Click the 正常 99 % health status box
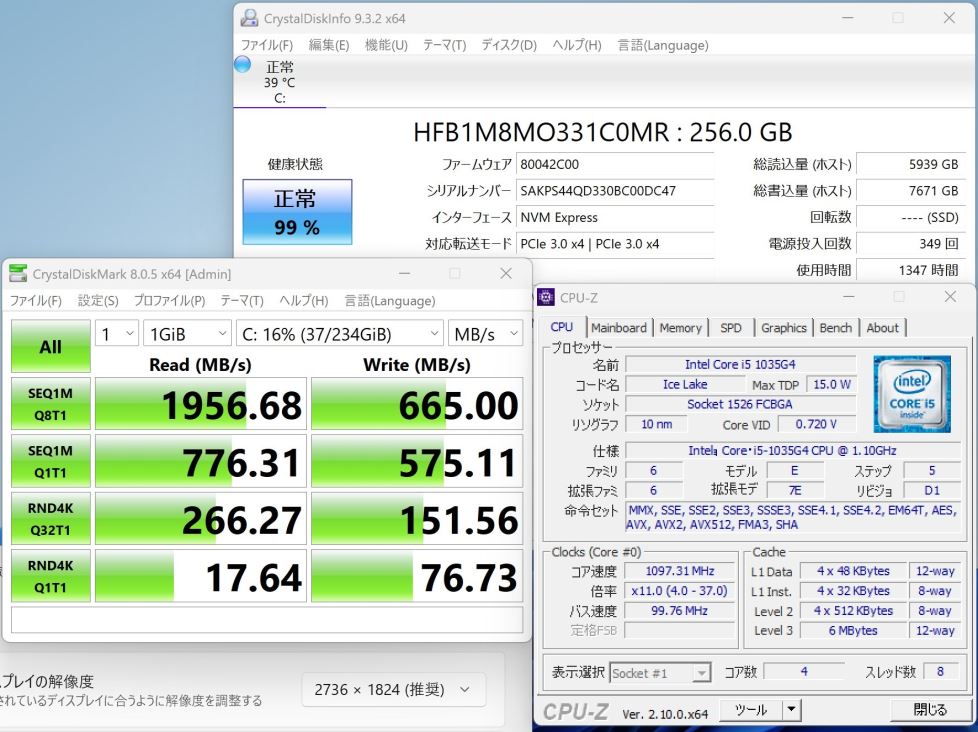The height and width of the screenshot is (732, 978). click(x=297, y=212)
